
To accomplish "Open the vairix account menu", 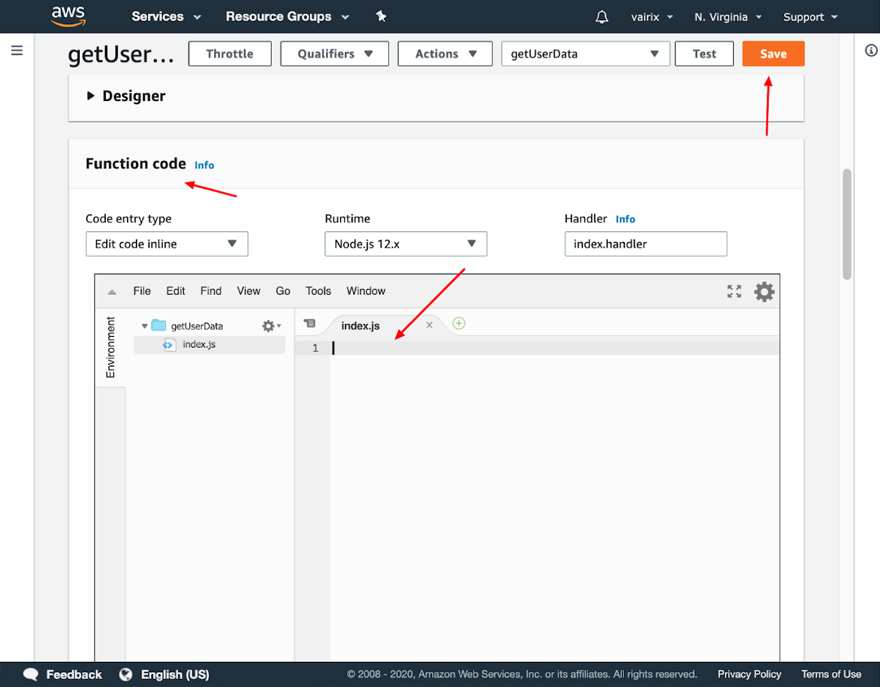I will (652, 17).
